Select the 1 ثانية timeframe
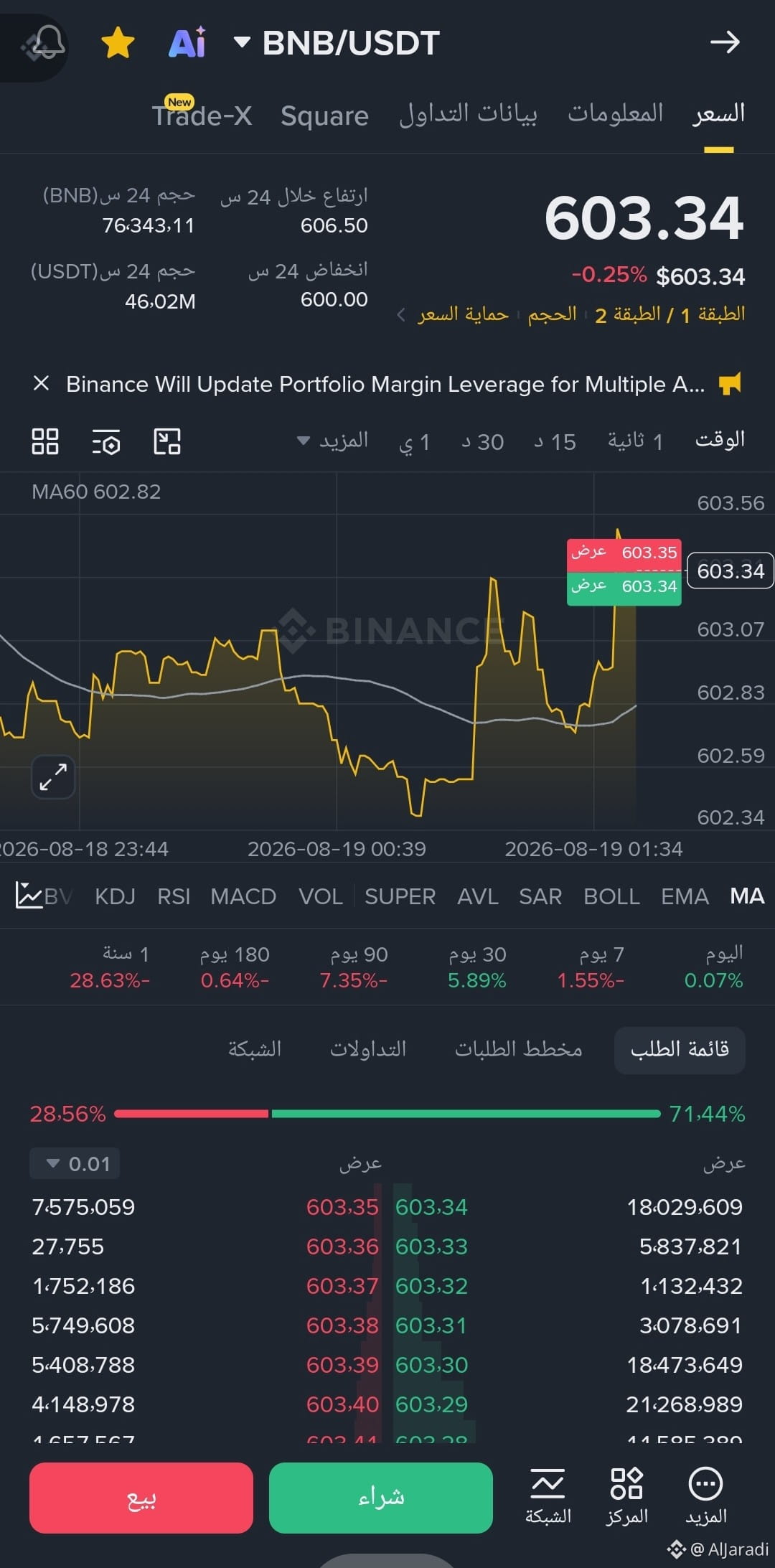775x1568 pixels. [635, 441]
